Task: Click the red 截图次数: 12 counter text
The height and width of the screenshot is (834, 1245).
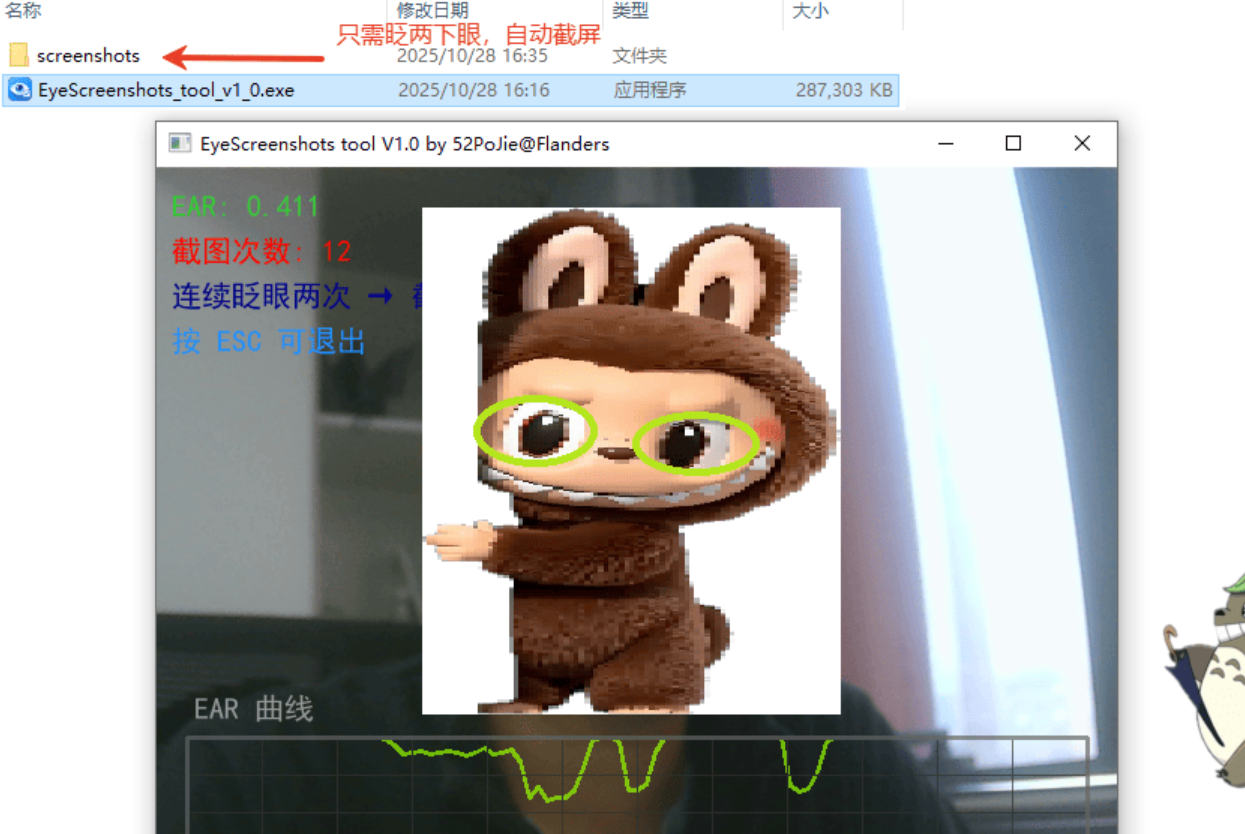Action: coord(261,251)
